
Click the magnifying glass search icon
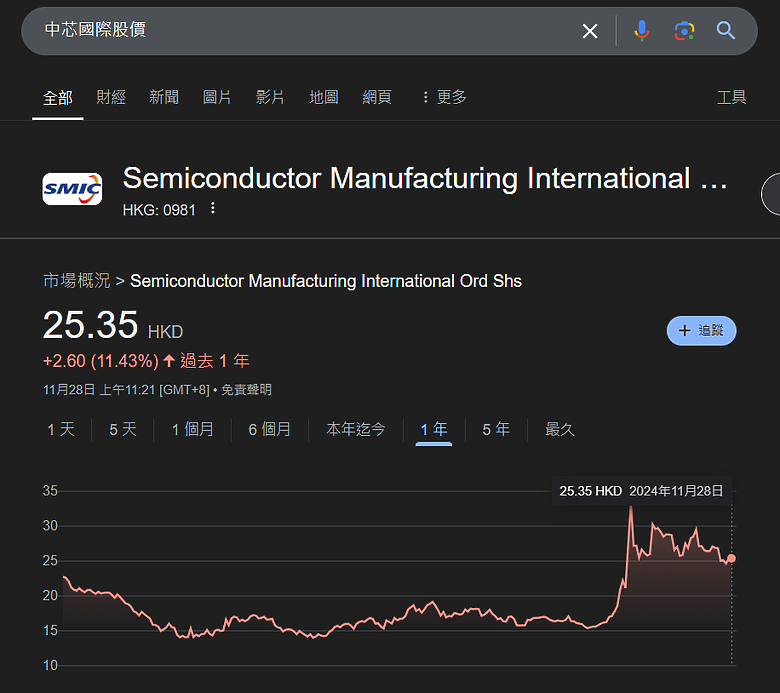click(x=725, y=30)
